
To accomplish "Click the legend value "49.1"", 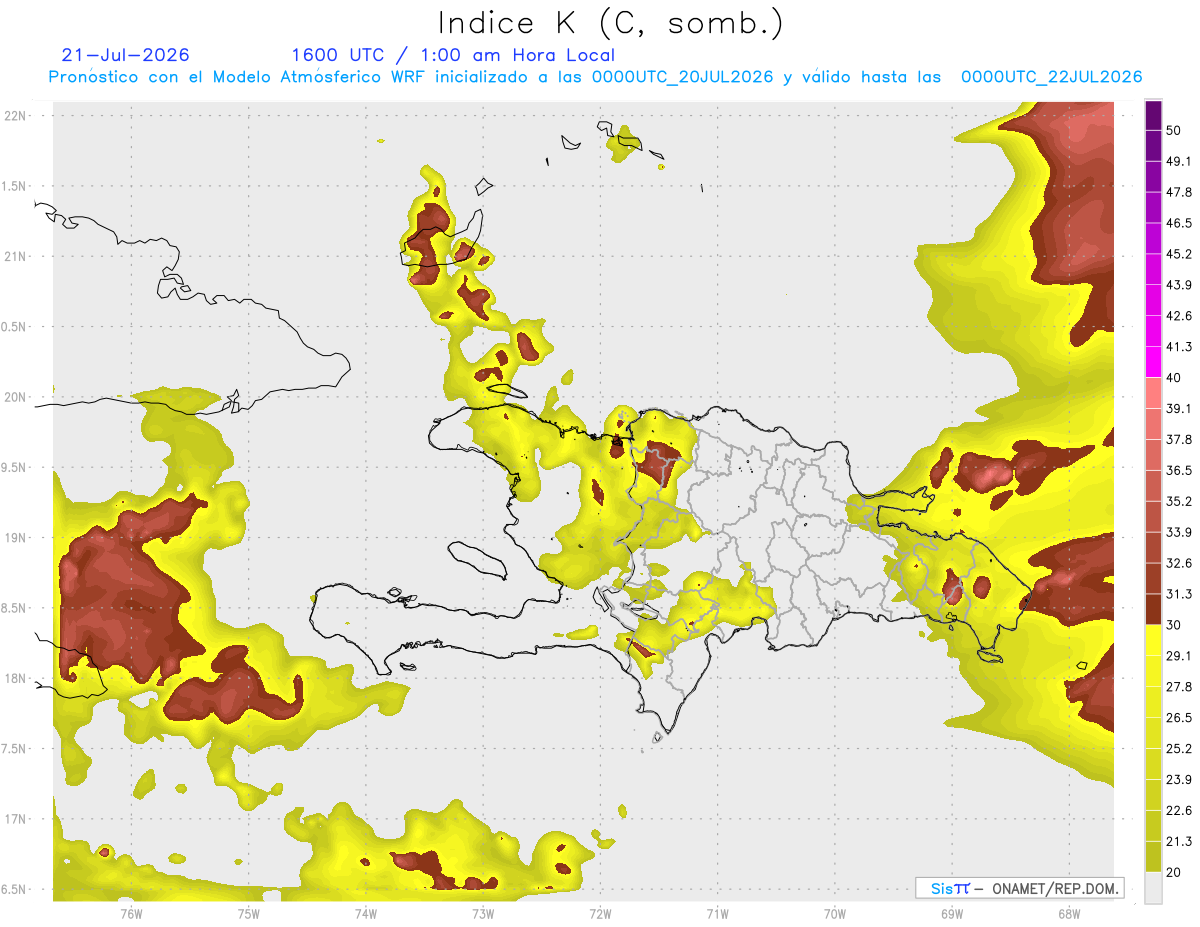I will click(x=1179, y=161).
